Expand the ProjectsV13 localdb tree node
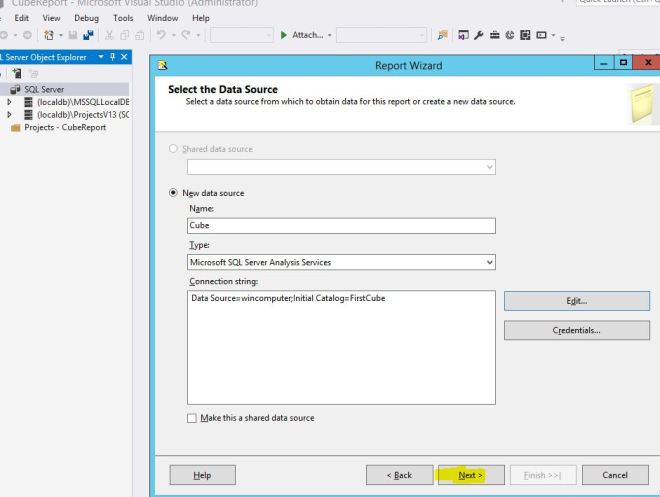 click(x=9, y=115)
